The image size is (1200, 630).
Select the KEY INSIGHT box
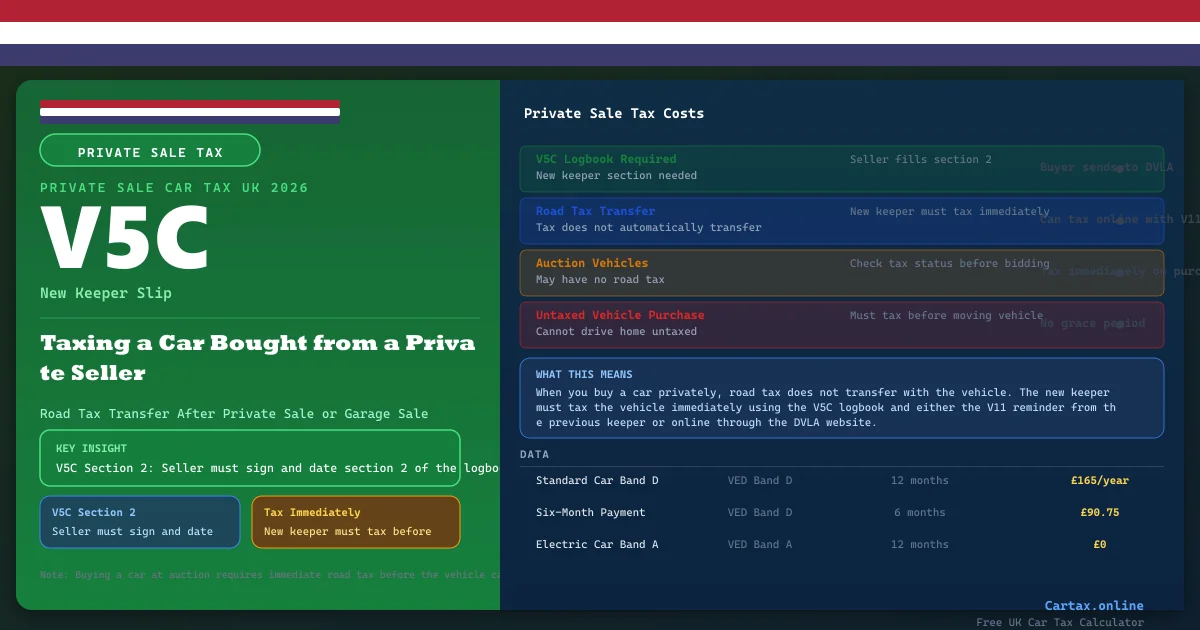[x=250, y=458]
